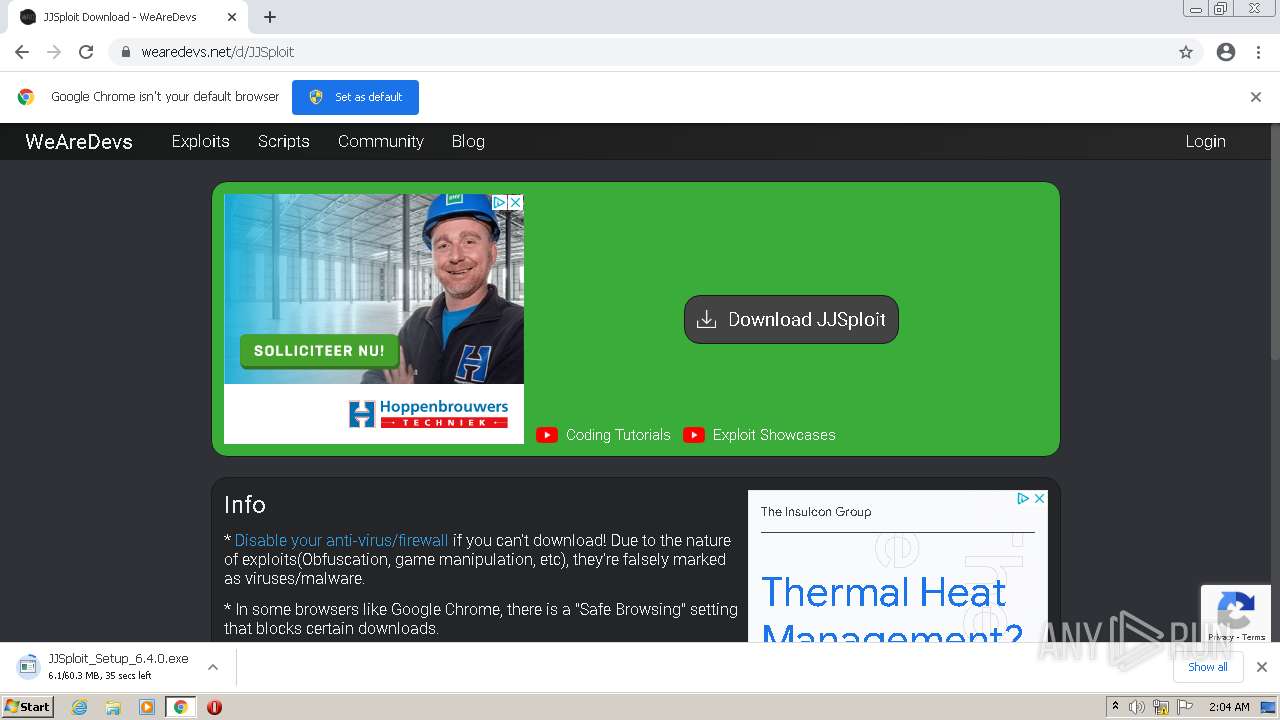1280x720 pixels.
Task: Bookmark this page with the star icon
Action: click(x=1186, y=52)
